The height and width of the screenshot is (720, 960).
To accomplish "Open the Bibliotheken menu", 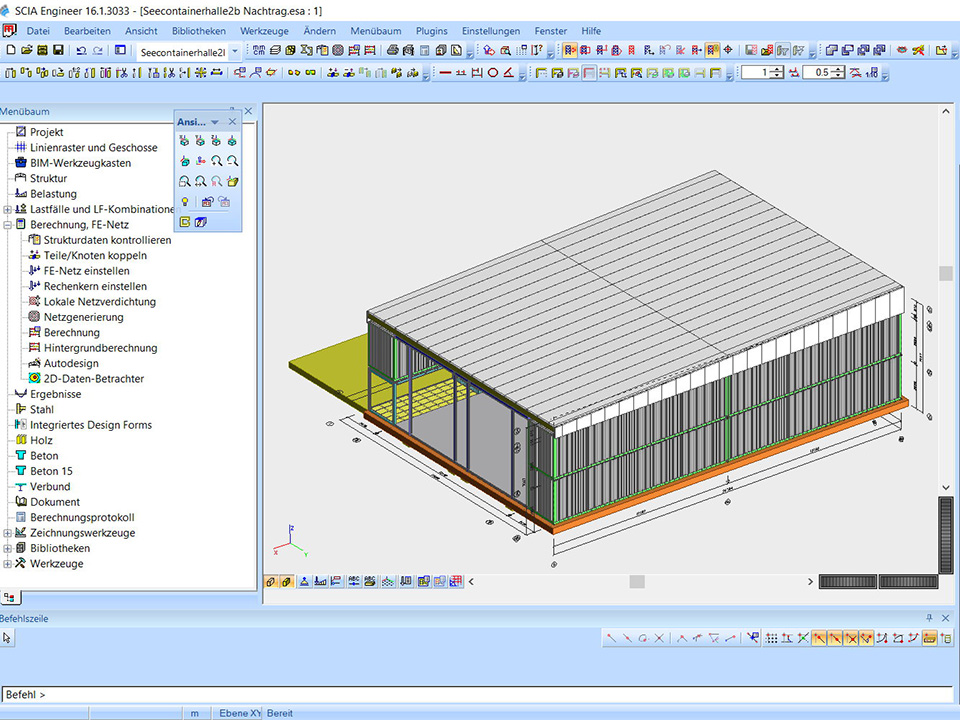I will coord(198,31).
